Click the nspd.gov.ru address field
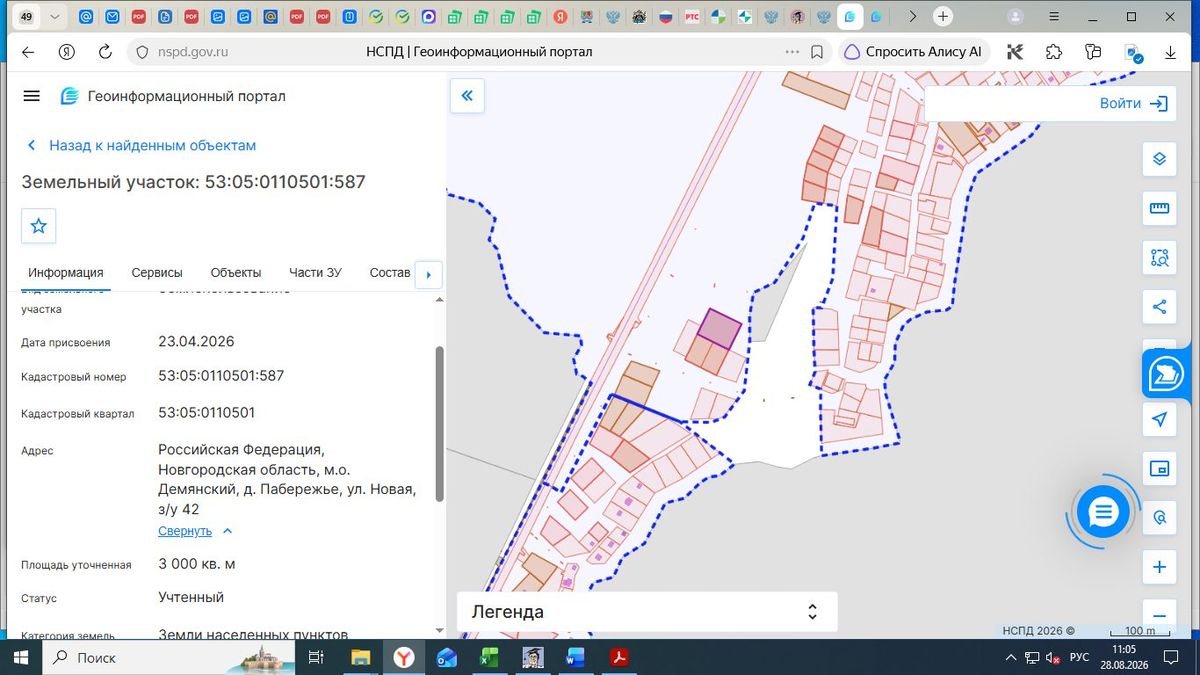 pyautogui.click(x=191, y=52)
